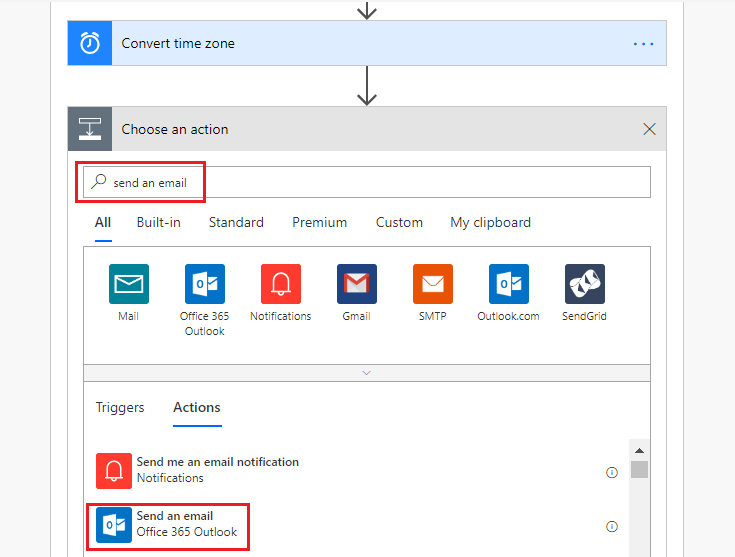Open Convert time zone ellipsis menu
Viewport: 735px width, 557px height.
pos(644,44)
